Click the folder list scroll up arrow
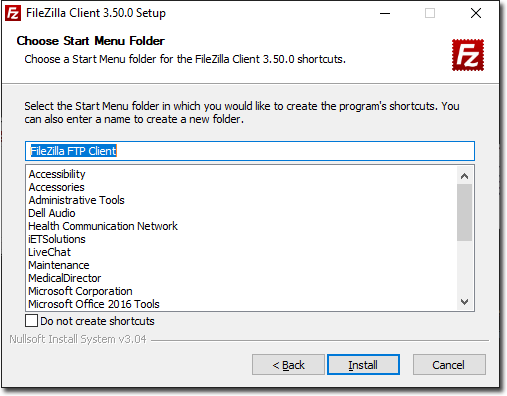507x396 pixels. [x=464, y=176]
